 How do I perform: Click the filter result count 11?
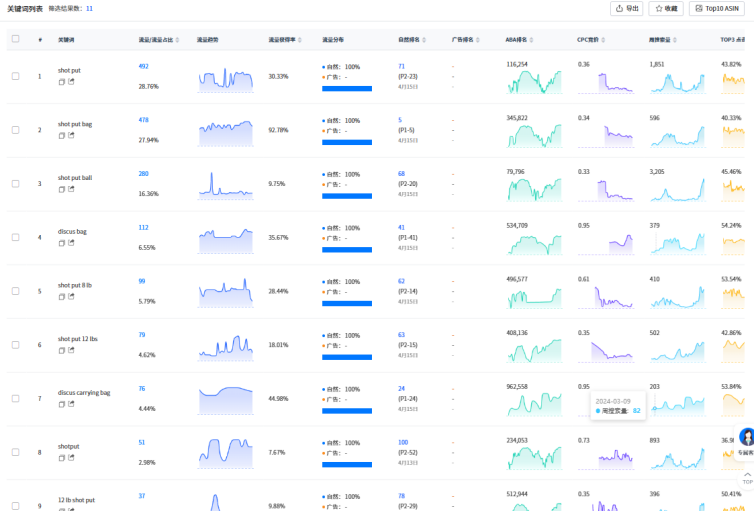pos(89,9)
